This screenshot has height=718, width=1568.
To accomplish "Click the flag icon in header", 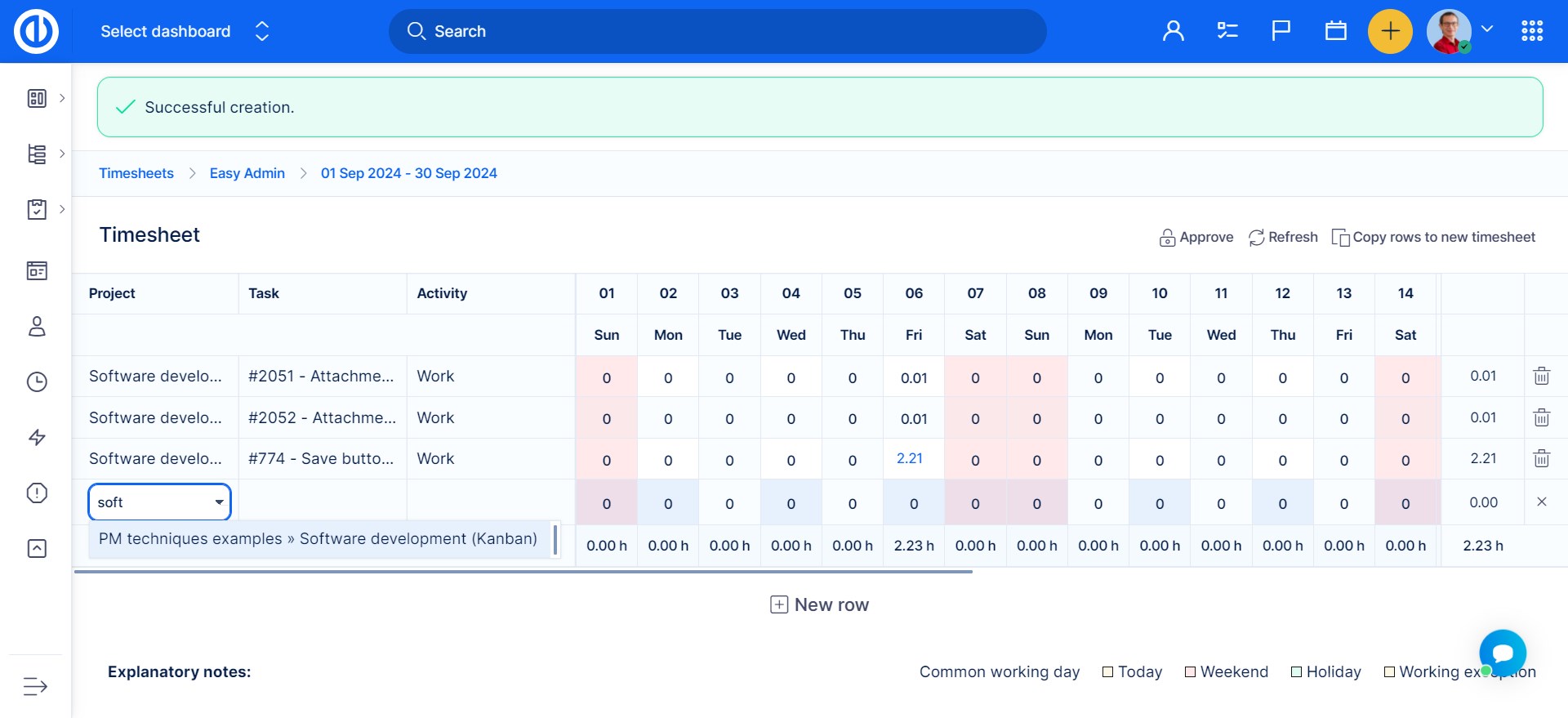I will 1281,31.
